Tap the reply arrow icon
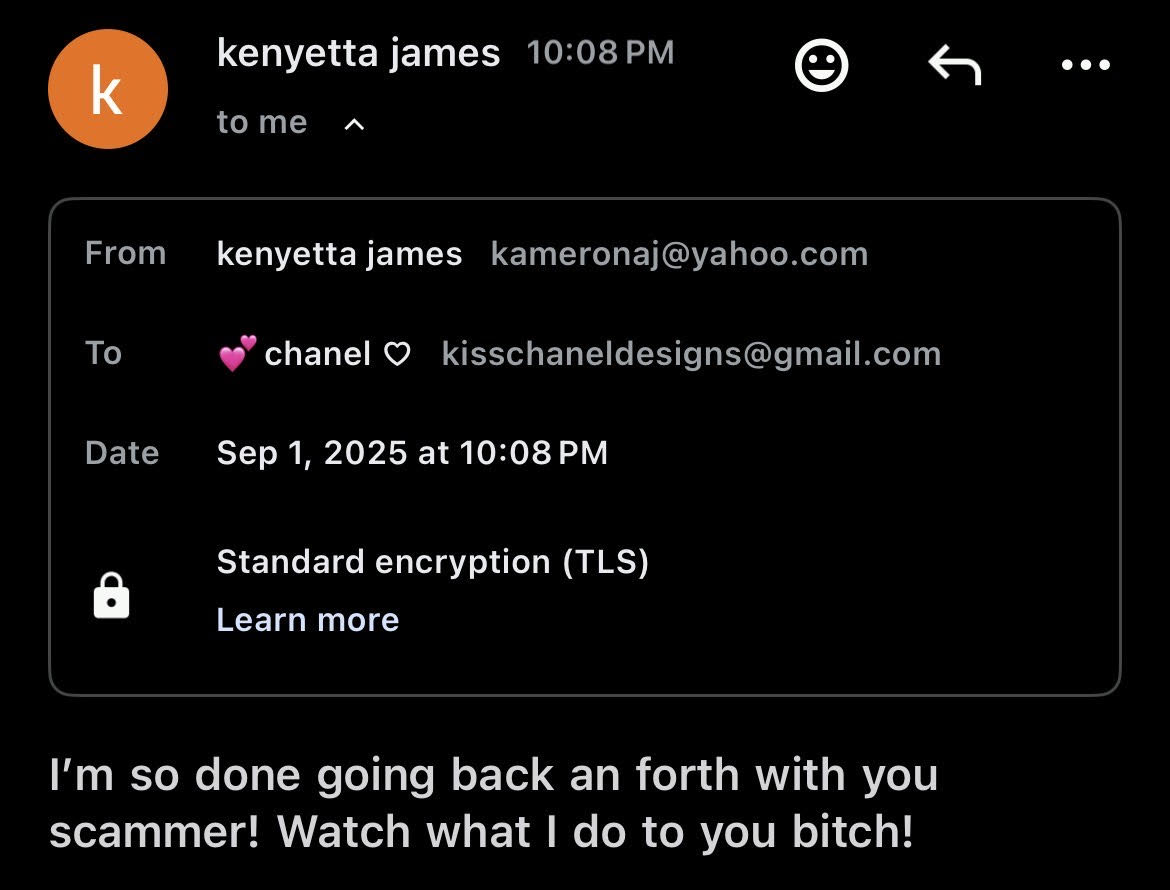Viewport: 1170px width, 890px height. click(x=954, y=65)
